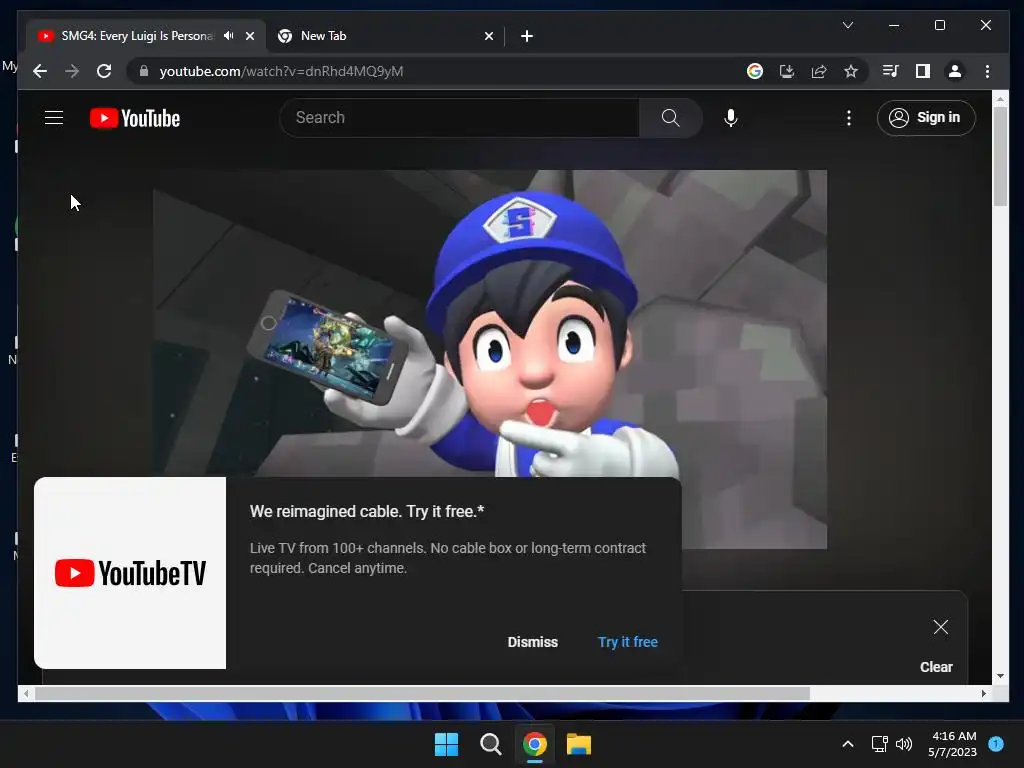Click the browser forward arrow
Image resolution: width=1024 pixels, height=768 pixels.
[x=72, y=71]
